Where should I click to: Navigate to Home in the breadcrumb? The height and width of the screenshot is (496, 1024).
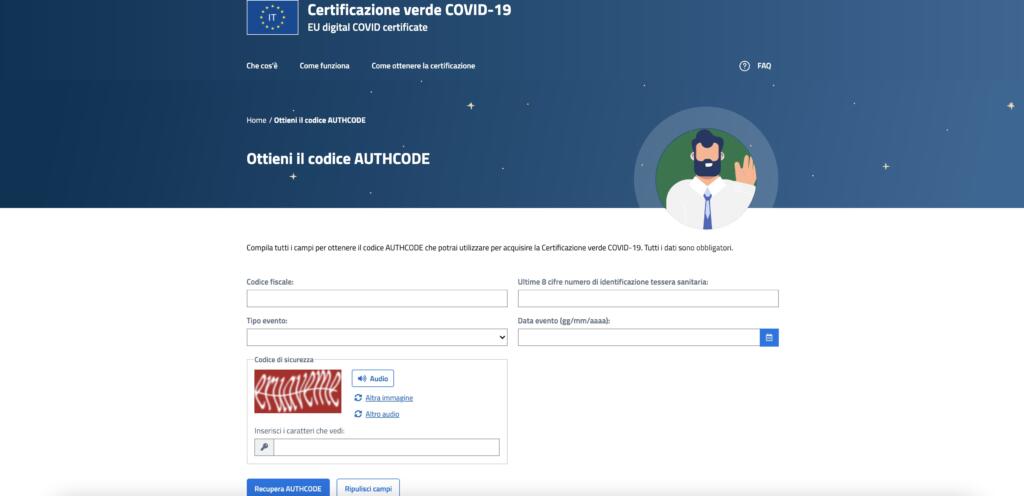click(x=256, y=120)
